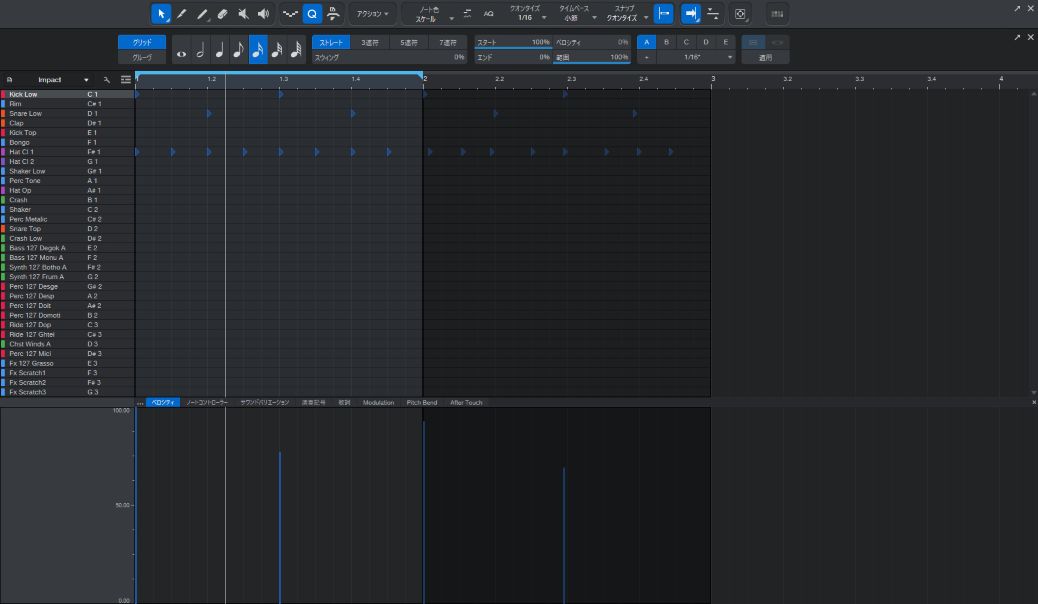Open instrument settings wrench icon
This screenshot has width=1038, height=604.
coord(107,80)
